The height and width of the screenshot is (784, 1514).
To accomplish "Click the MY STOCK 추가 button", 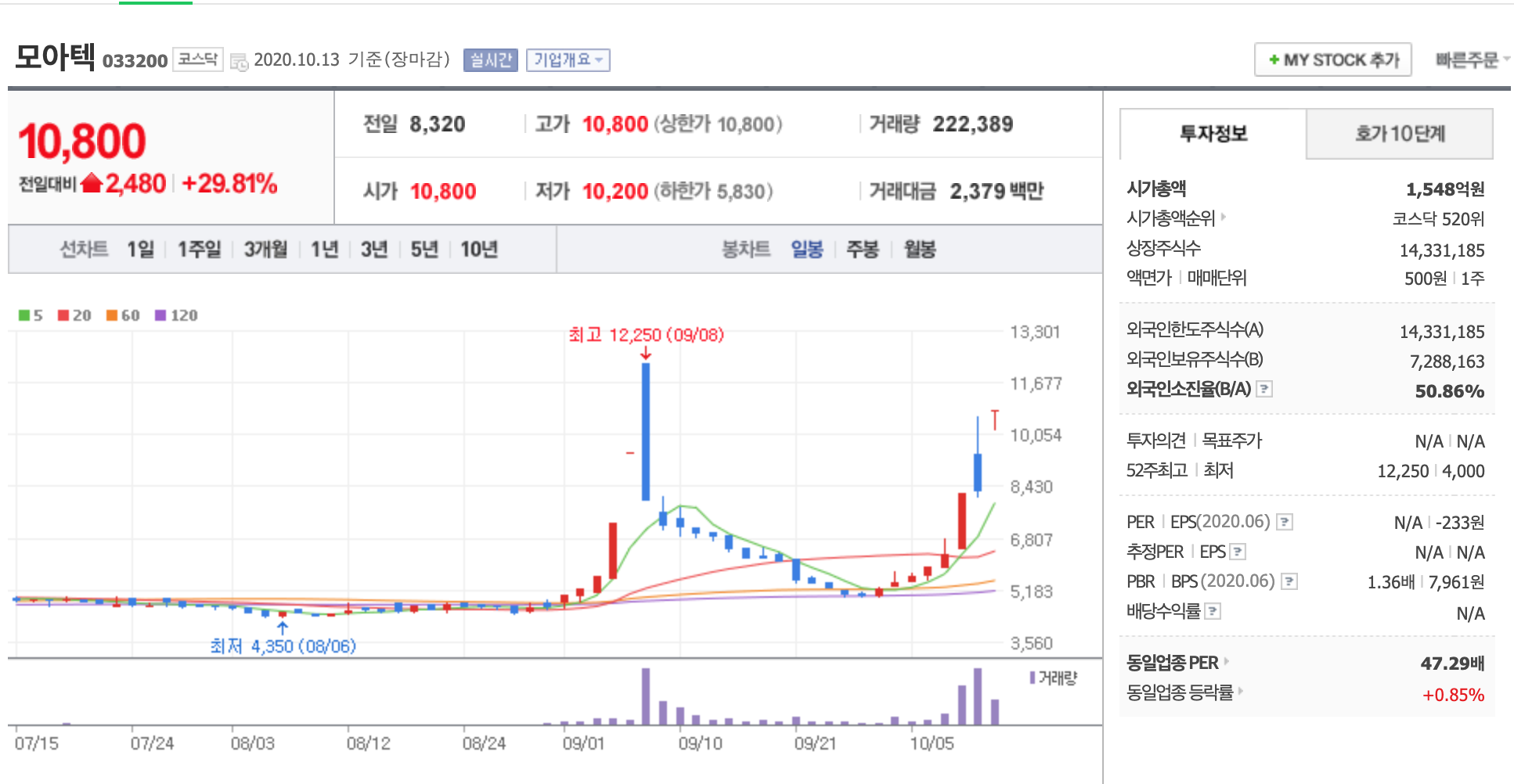I will (1333, 60).
